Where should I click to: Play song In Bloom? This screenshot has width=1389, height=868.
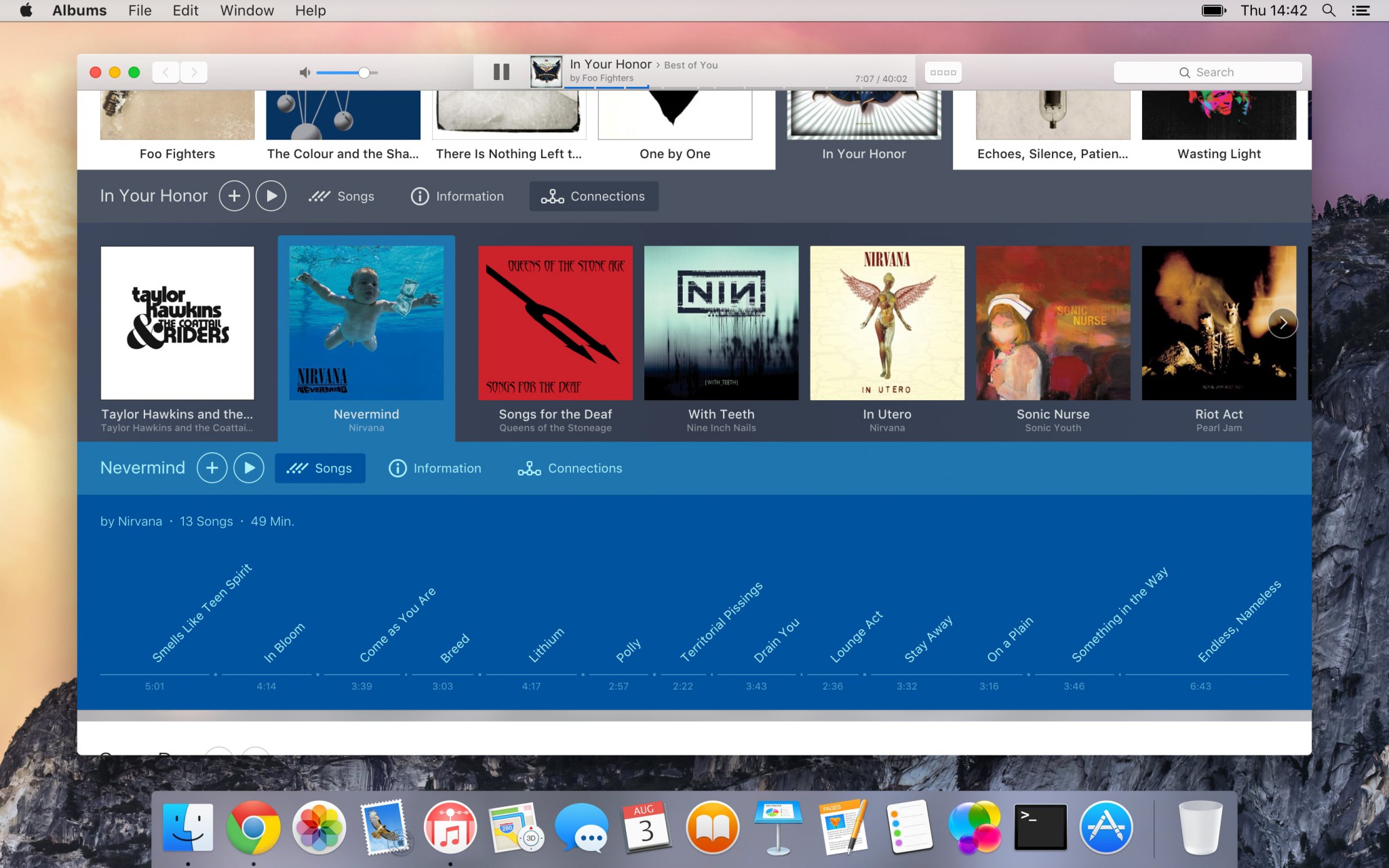tap(284, 643)
